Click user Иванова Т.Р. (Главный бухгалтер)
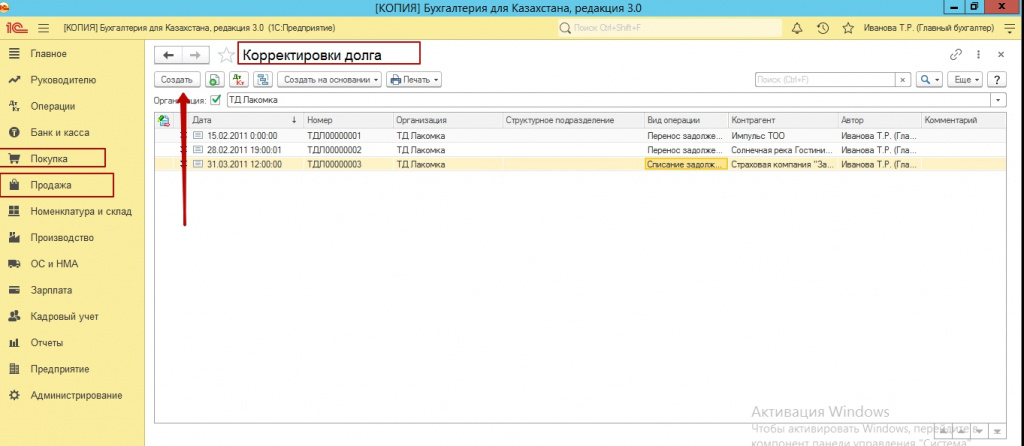The width and height of the screenshot is (1024, 446). pos(929,28)
